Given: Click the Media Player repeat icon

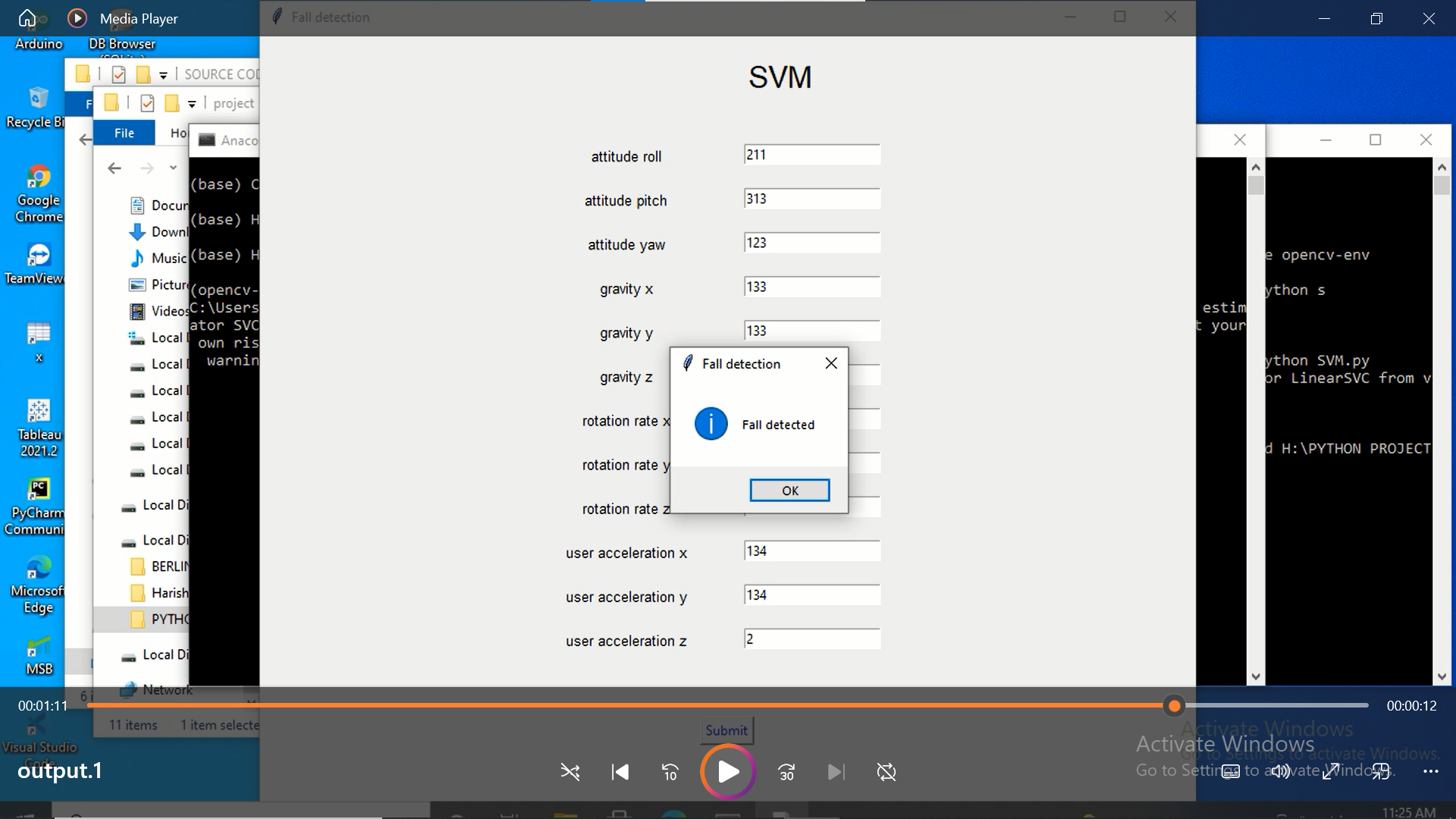Looking at the screenshot, I should tap(886, 771).
